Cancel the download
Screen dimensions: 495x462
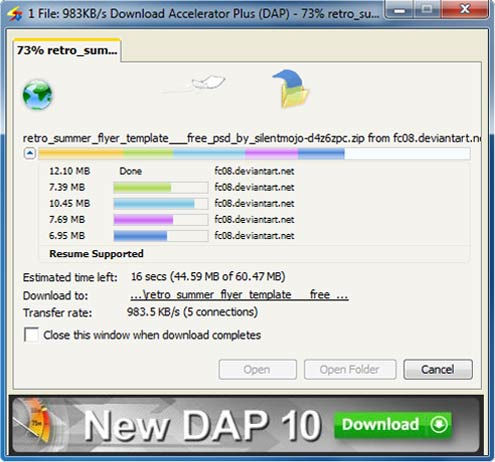point(438,369)
